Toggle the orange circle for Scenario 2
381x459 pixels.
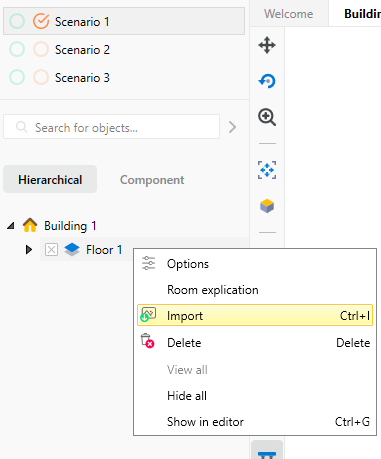pos(41,49)
